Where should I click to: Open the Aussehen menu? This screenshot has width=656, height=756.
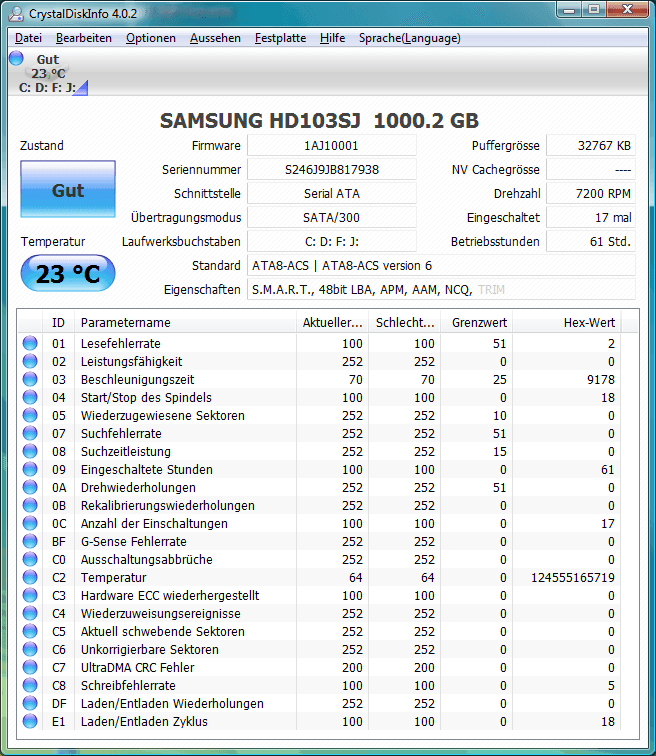click(215, 38)
